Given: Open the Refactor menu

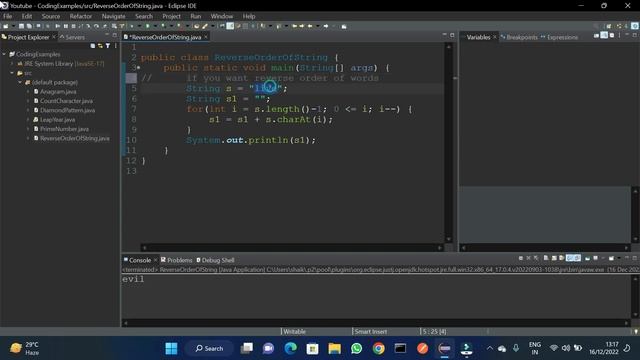Looking at the screenshot, I should (81, 16).
